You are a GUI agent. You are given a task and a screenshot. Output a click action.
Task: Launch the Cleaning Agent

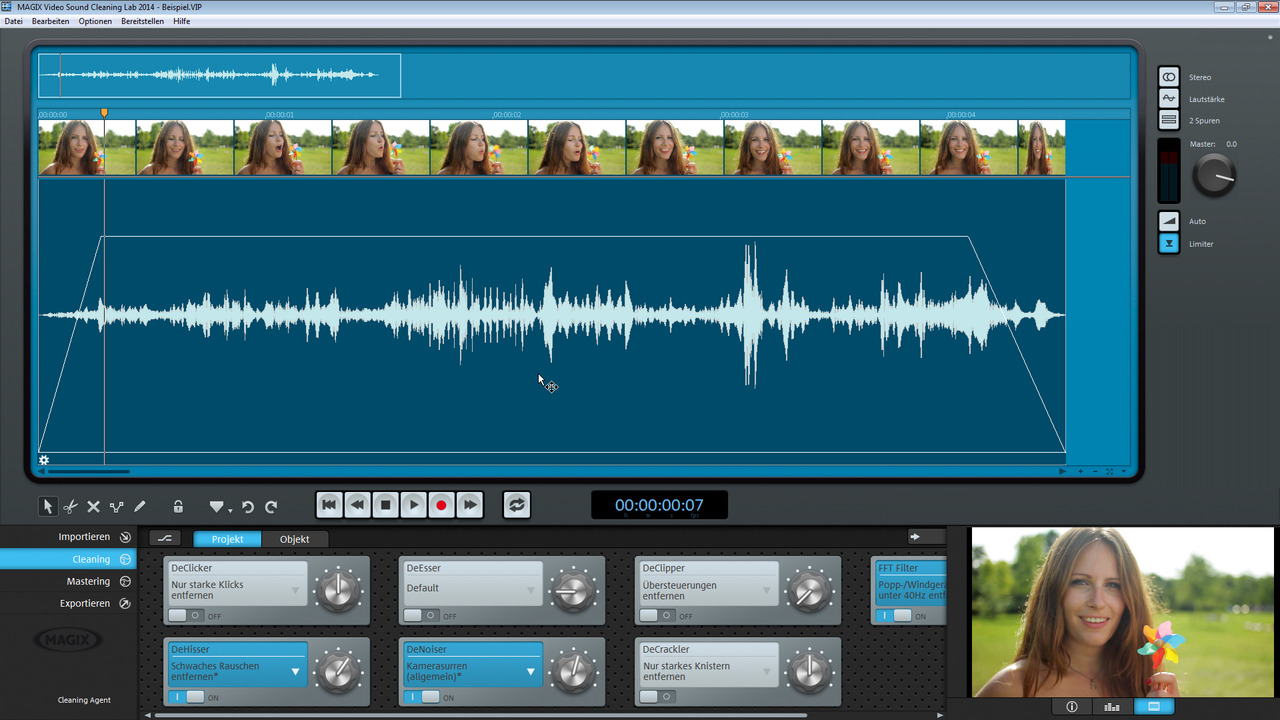click(x=84, y=700)
